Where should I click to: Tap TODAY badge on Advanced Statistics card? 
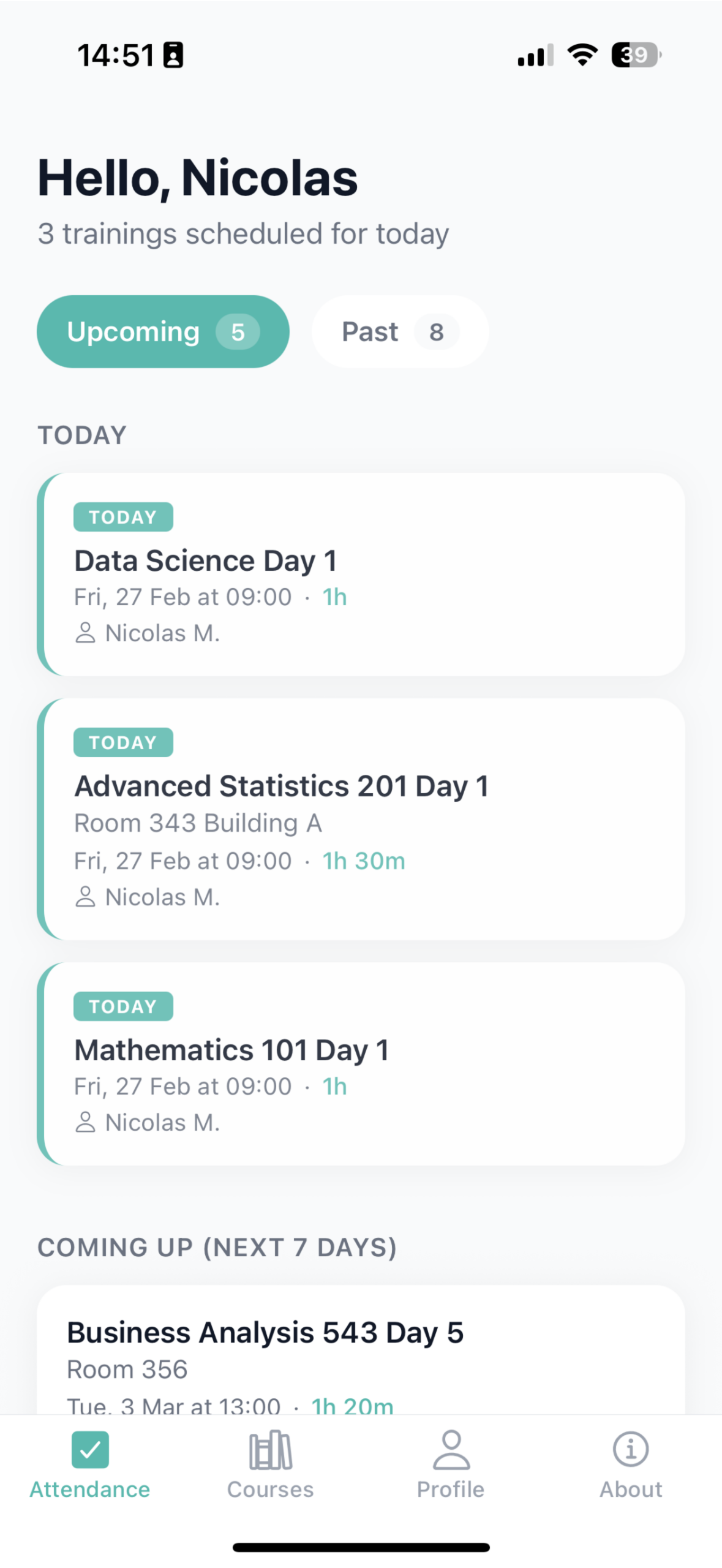click(x=123, y=742)
